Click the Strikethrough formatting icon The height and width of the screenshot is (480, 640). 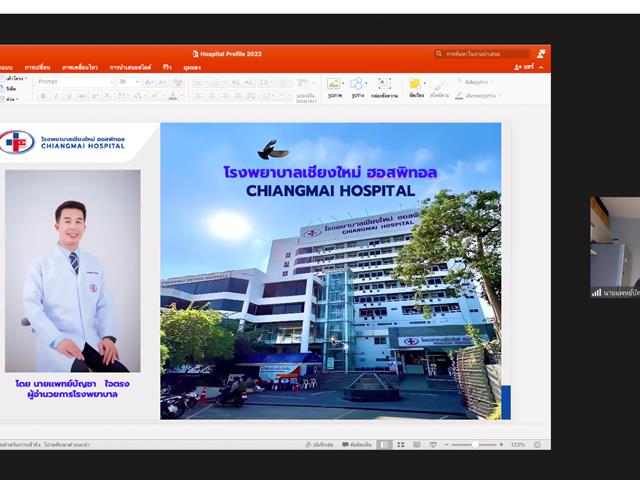pyautogui.click(x=82, y=96)
